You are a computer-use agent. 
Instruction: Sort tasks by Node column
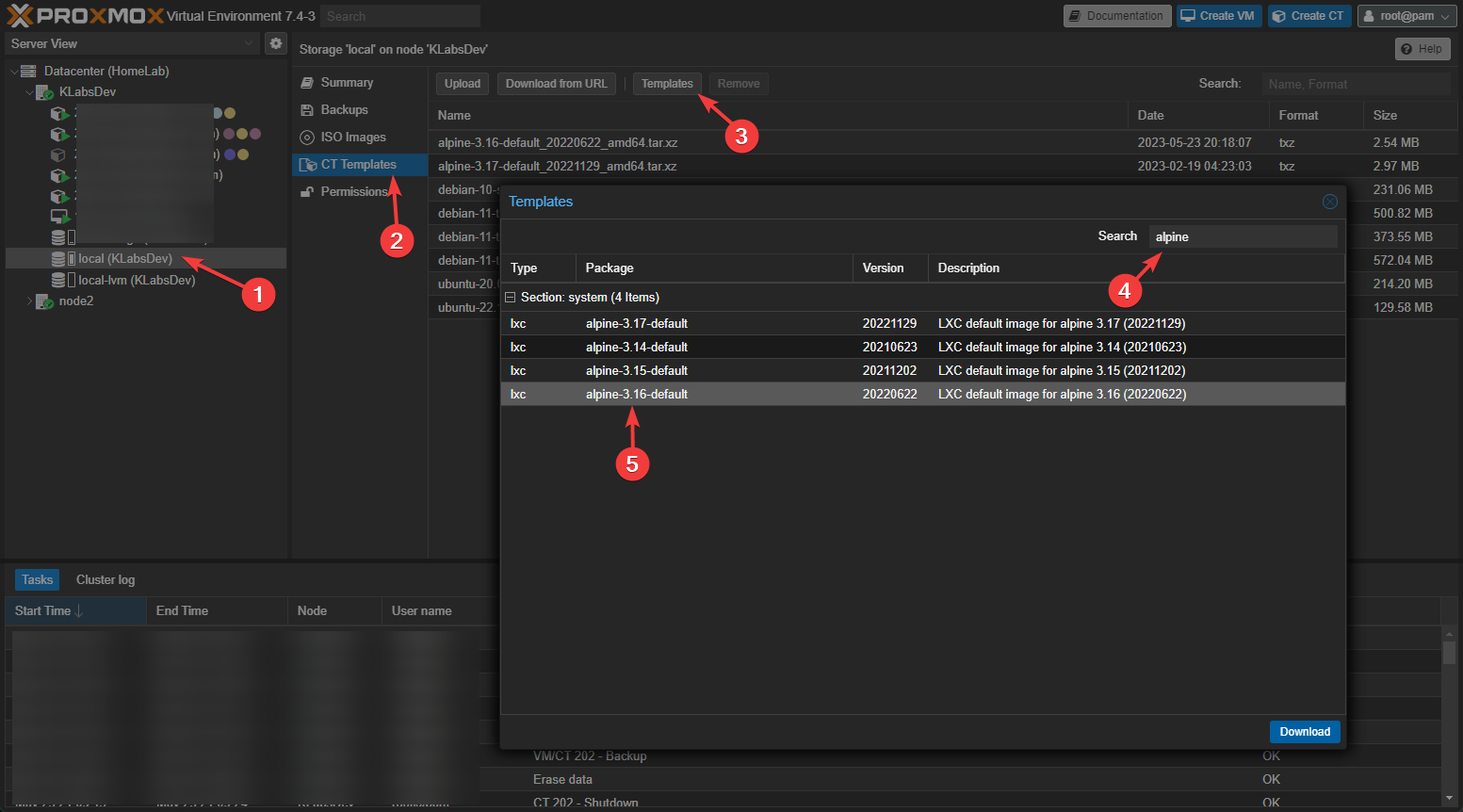[334, 610]
